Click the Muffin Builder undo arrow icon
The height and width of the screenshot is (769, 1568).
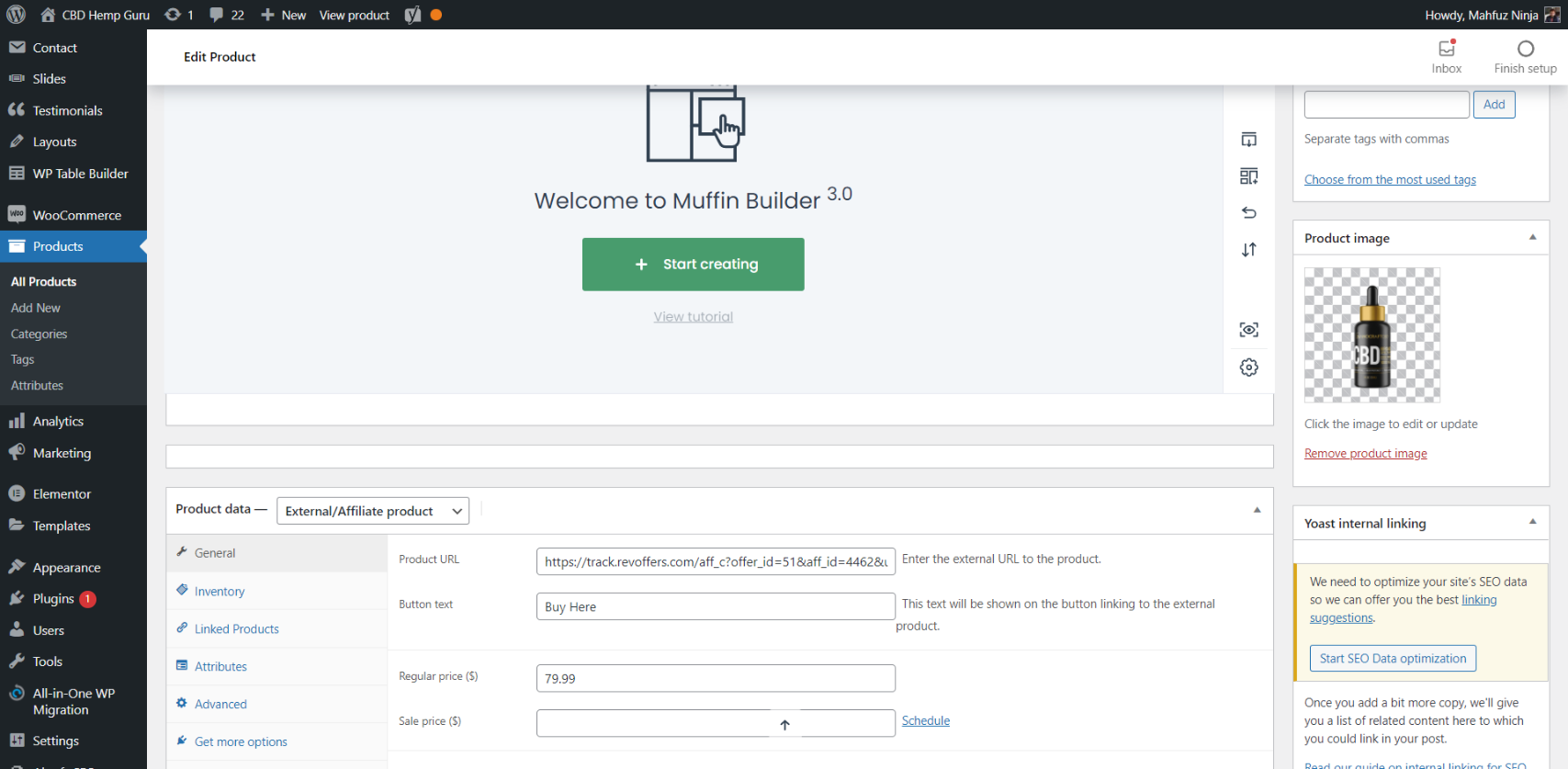click(1249, 212)
